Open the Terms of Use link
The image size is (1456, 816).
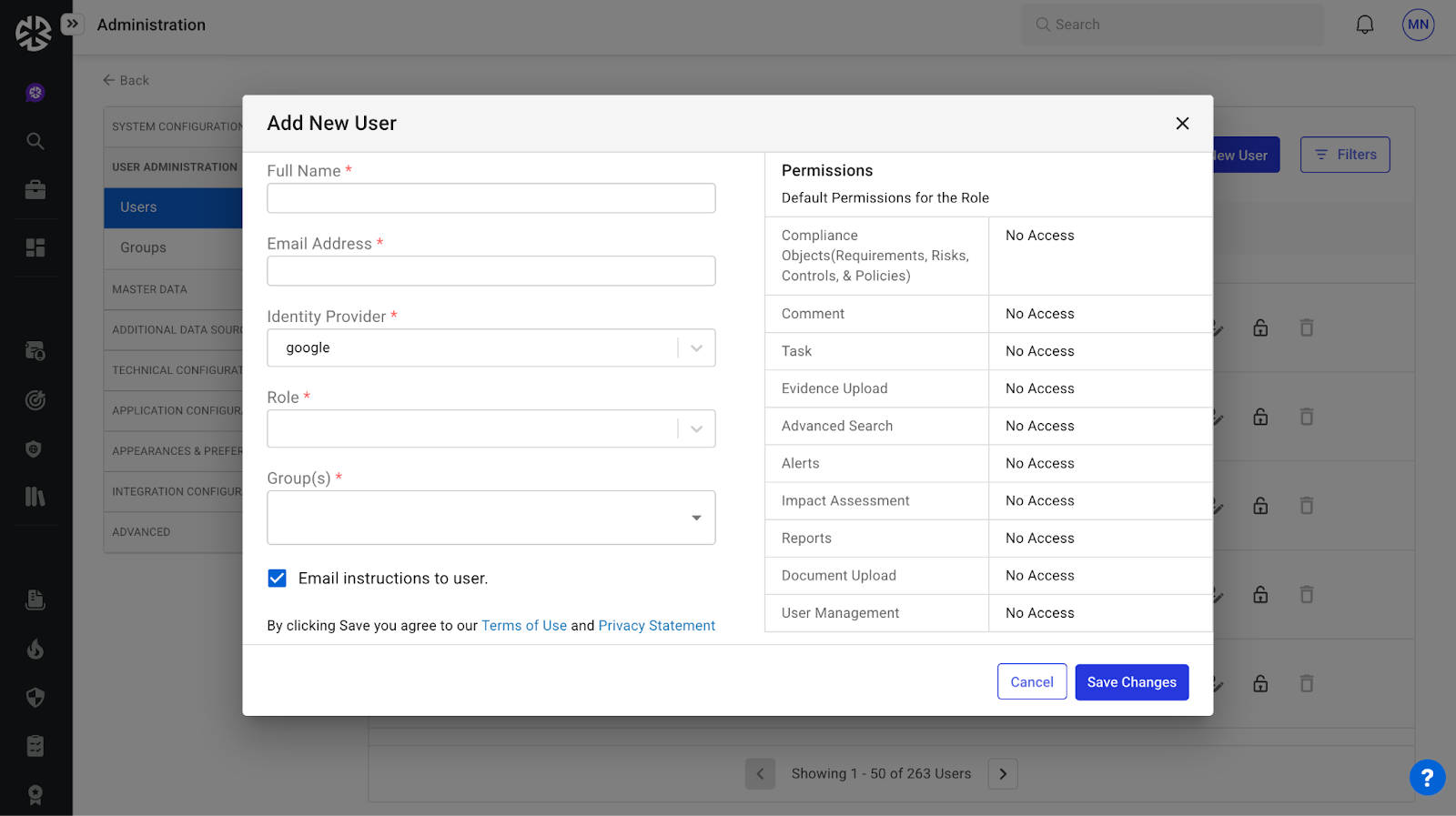point(524,626)
